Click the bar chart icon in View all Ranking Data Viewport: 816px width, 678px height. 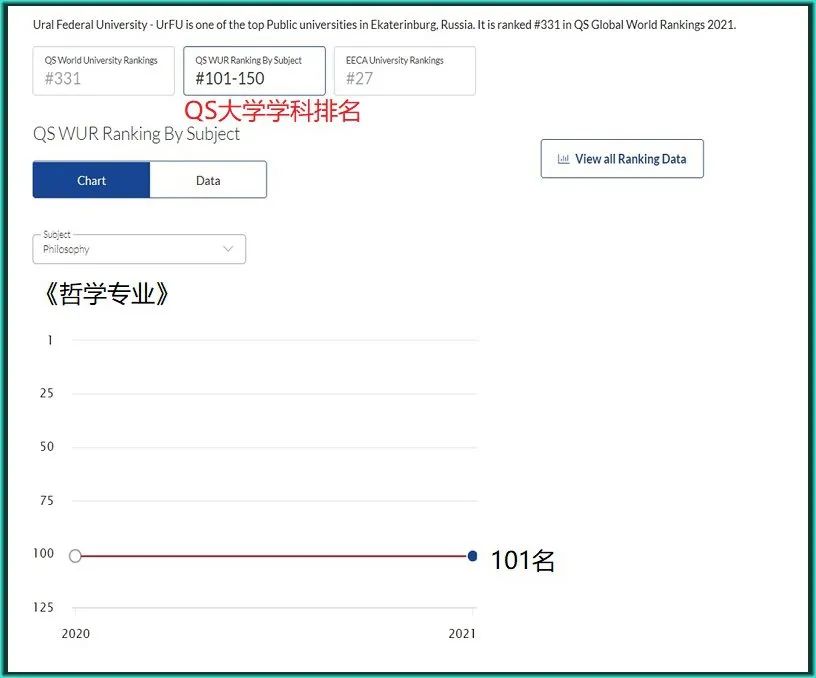point(564,158)
